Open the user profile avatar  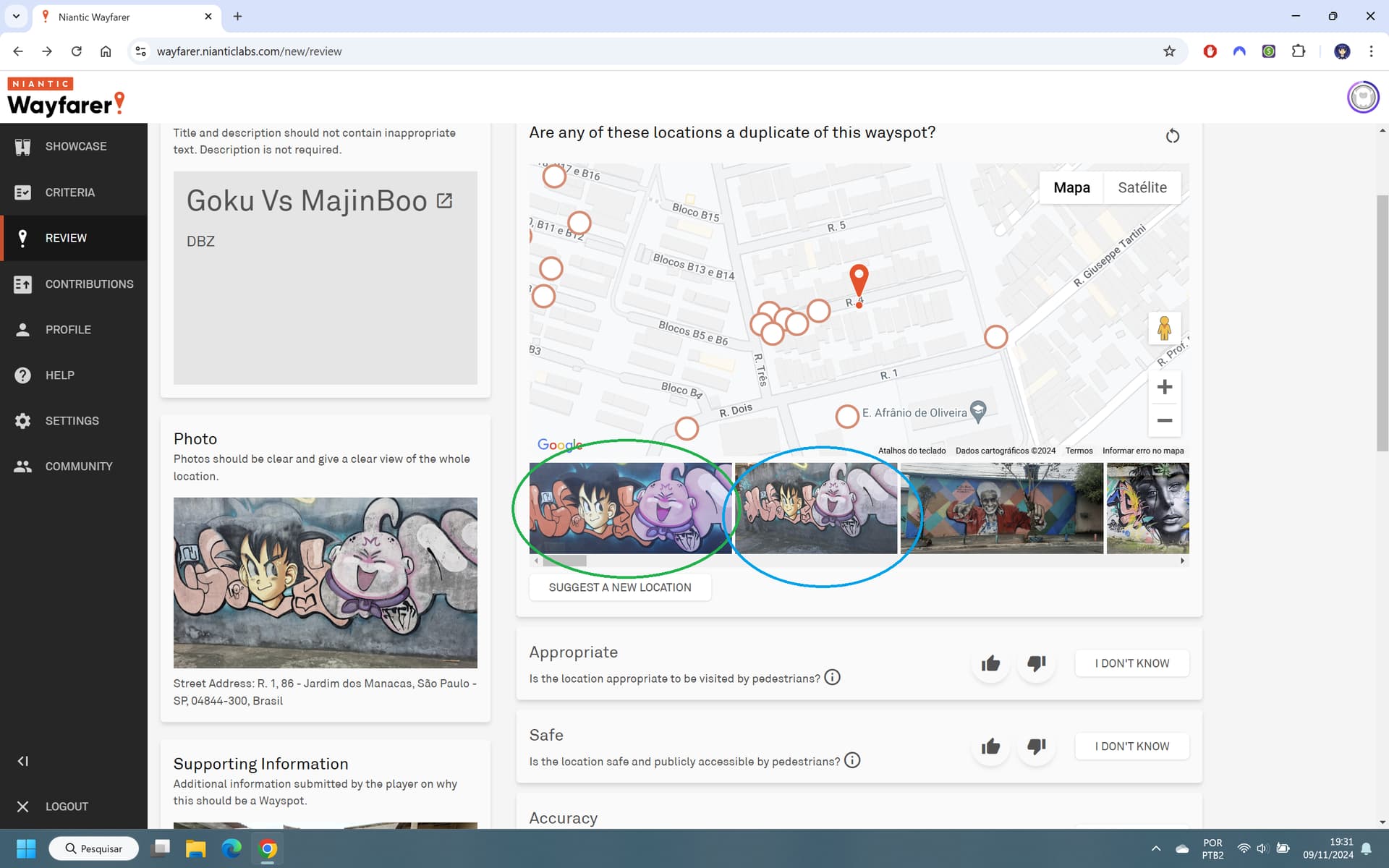coord(1363,97)
